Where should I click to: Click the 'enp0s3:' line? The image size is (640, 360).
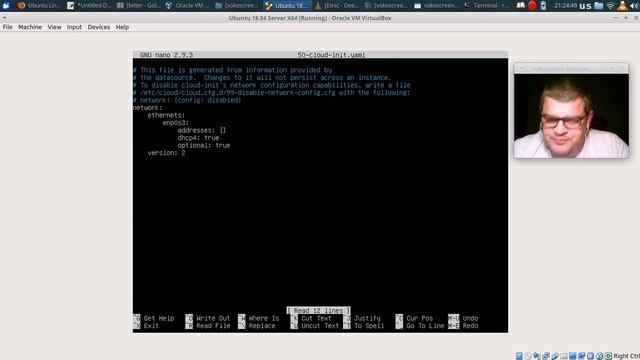[x=176, y=123]
